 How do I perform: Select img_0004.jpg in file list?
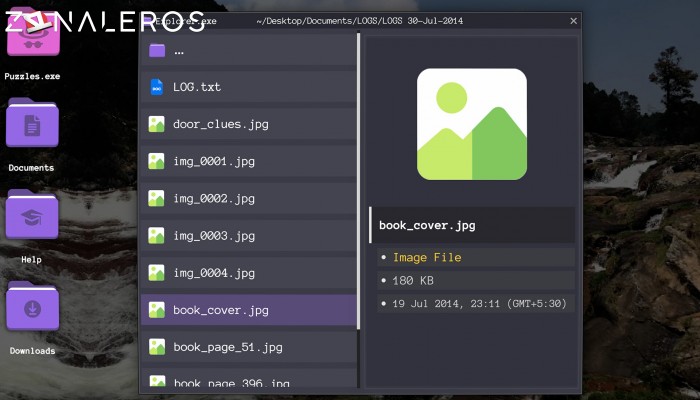tap(214, 273)
